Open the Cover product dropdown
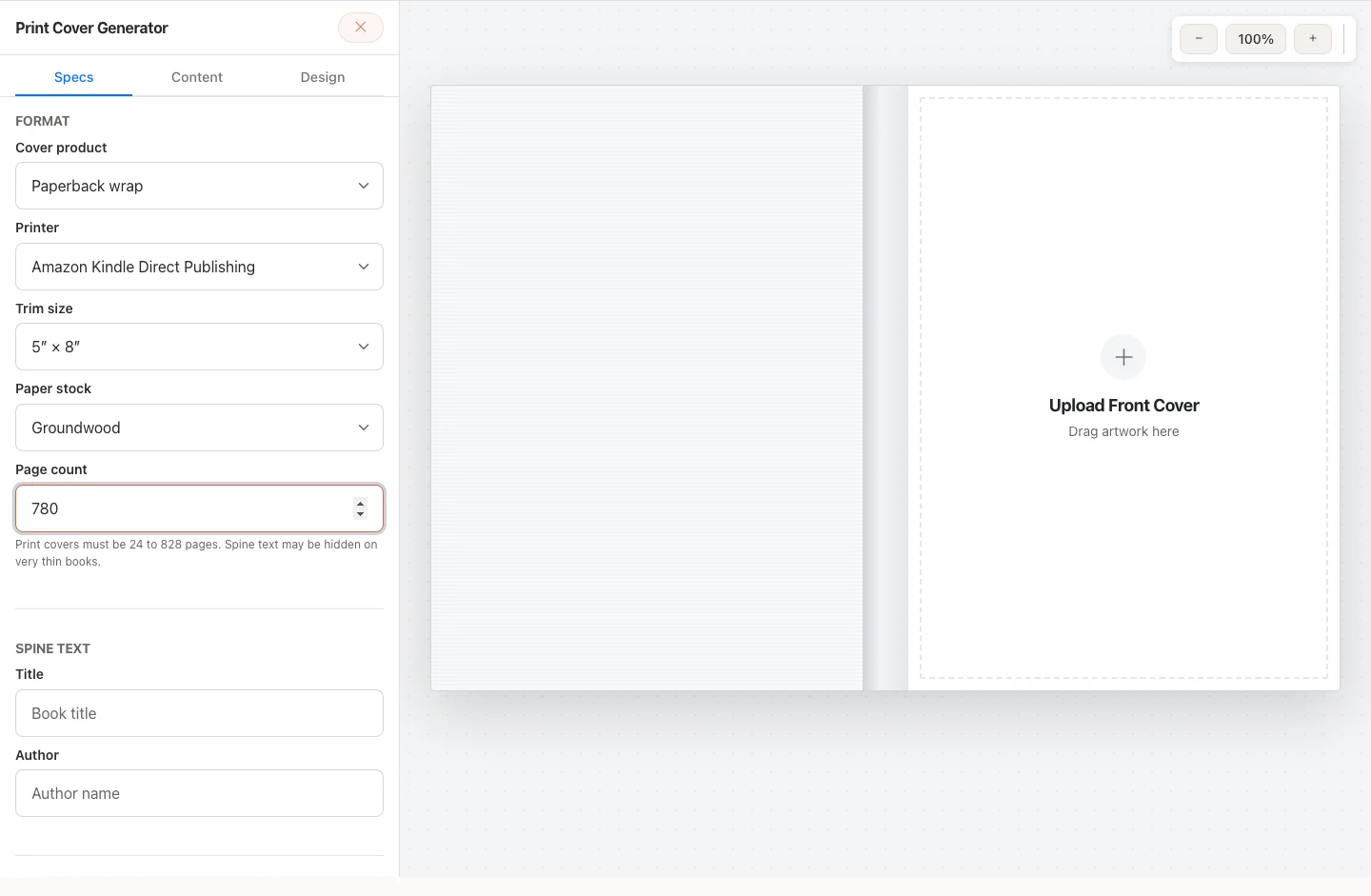Image resolution: width=1371 pixels, height=896 pixels. [x=199, y=186]
